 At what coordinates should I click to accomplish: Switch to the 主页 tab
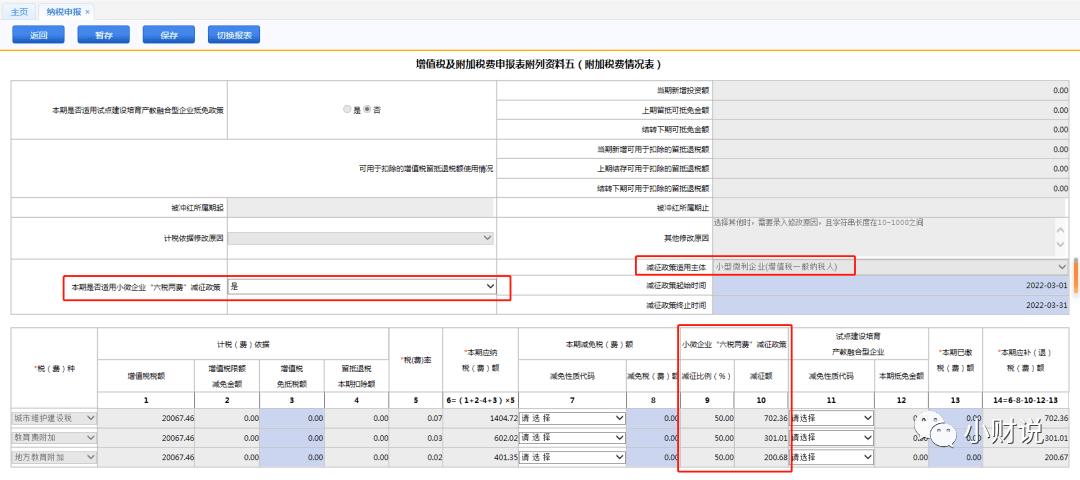click(x=19, y=12)
